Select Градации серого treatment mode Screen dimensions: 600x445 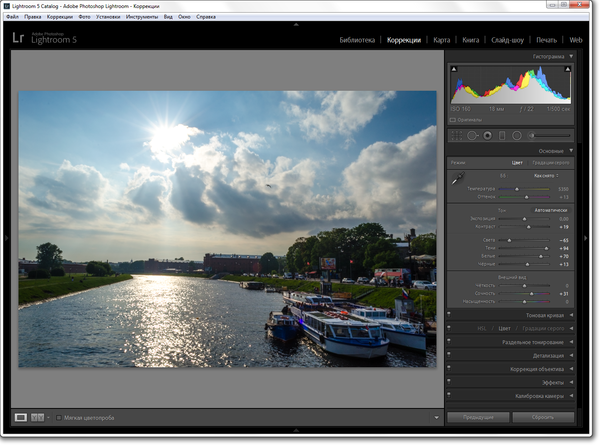[x=551, y=163]
